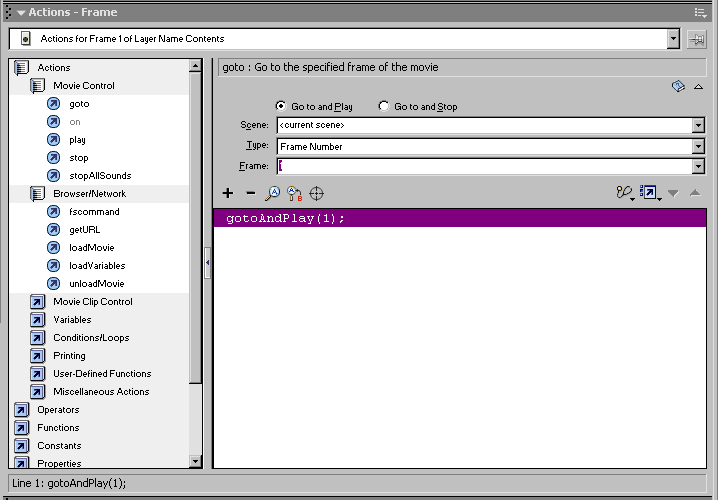Expand the Operators category
The image size is (718, 500).
[21, 410]
